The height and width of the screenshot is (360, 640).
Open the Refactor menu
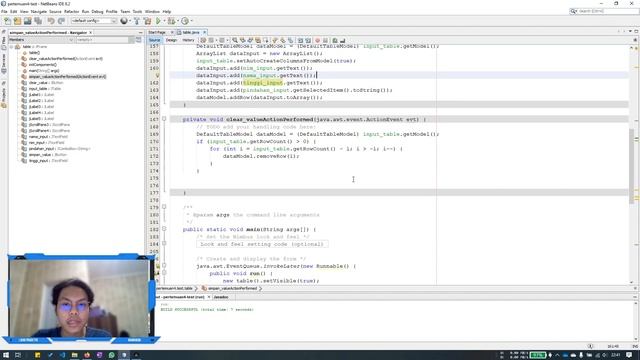71,11
